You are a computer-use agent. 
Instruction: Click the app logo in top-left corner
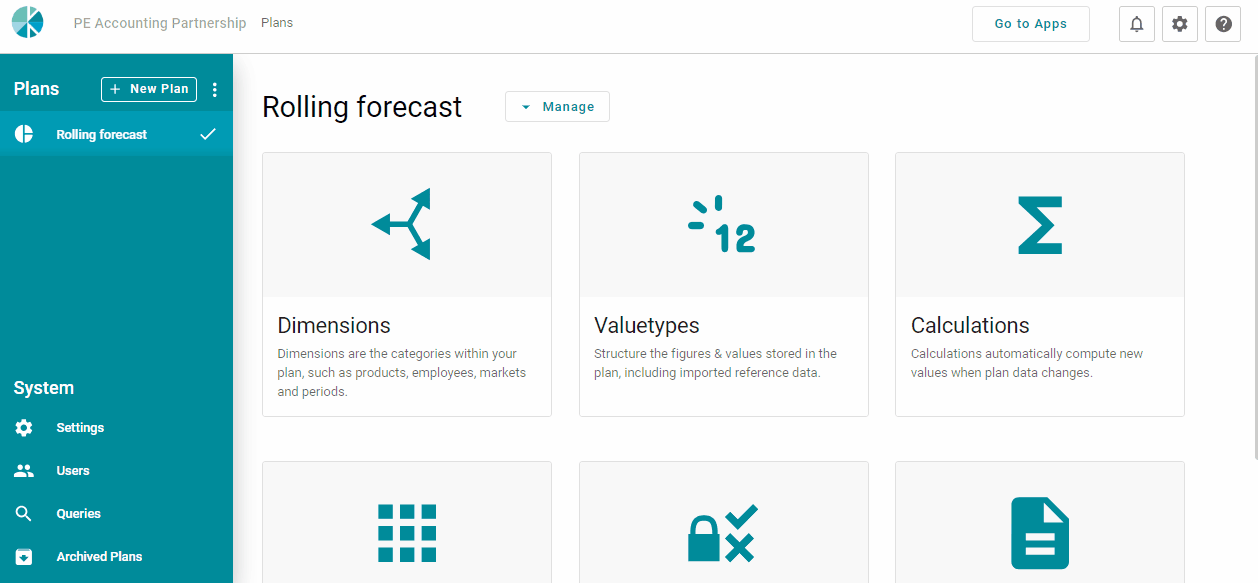coord(28,22)
